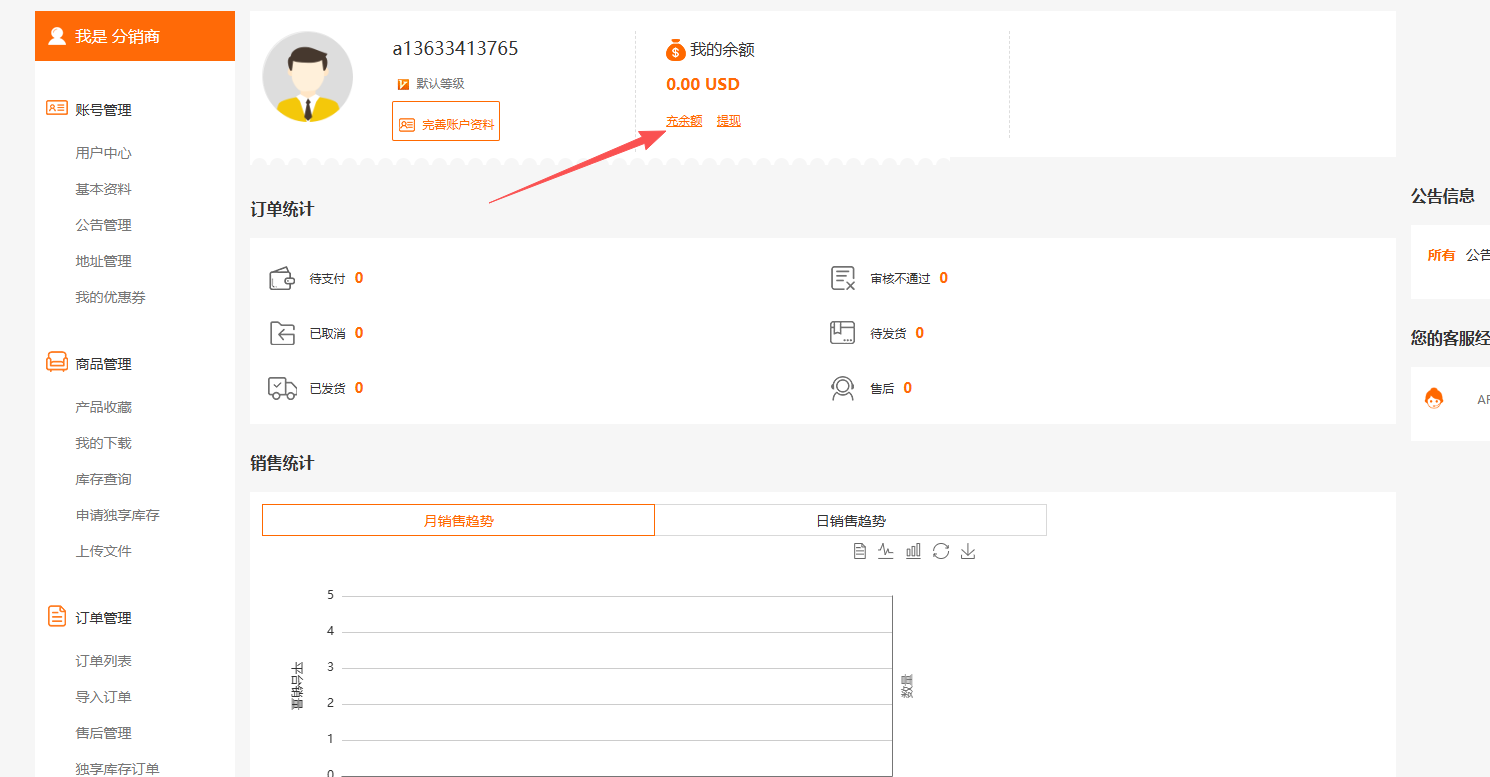The height and width of the screenshot is (777, 1490).
Task: Open 库存查询 in sidebar
Action: click(103, 479)
